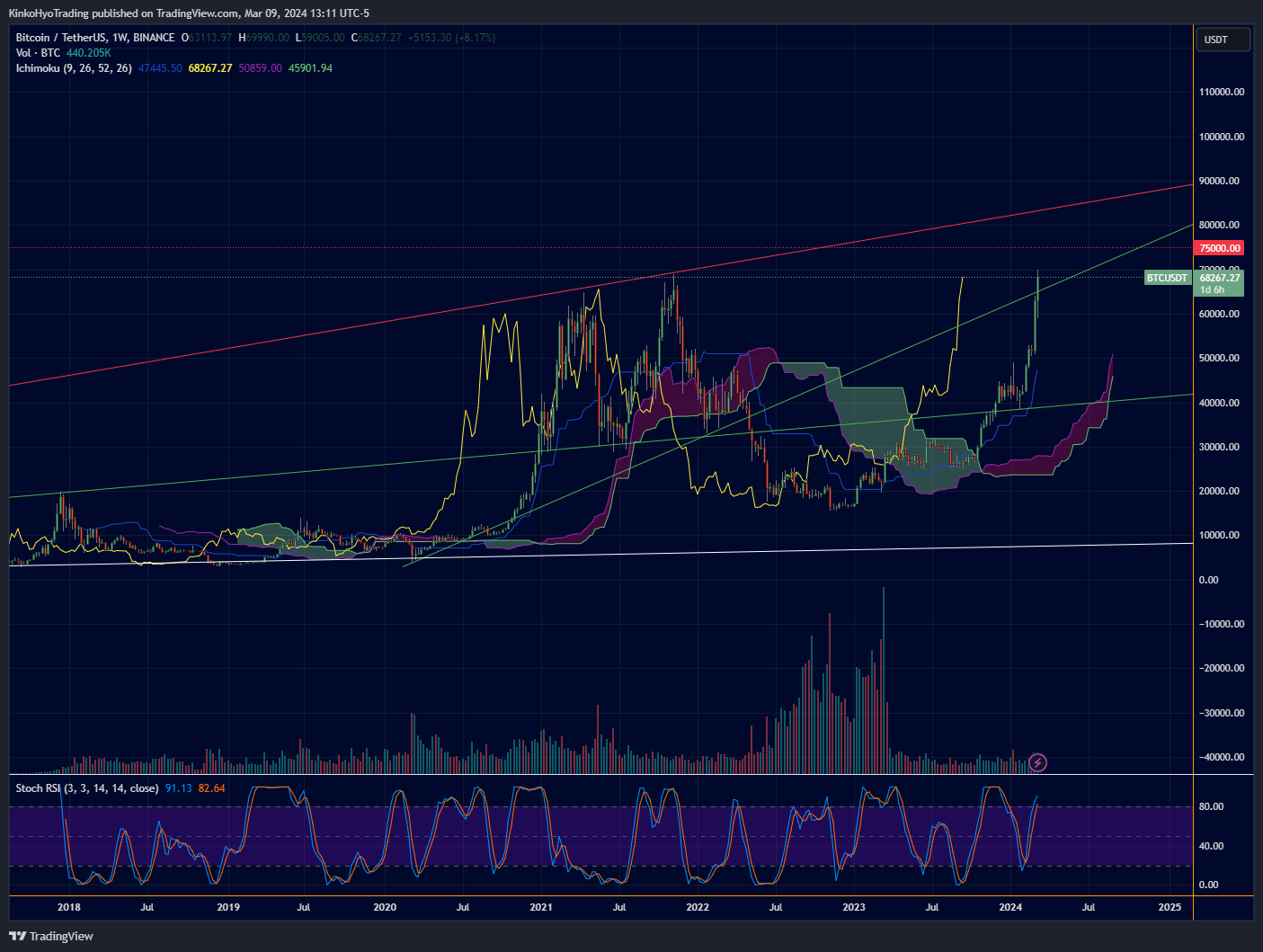Open the Ichimoku (9, 26, 52, 26) legend
This screenshot has height=952, width=1263.
pyautogui.click(x=74, y=68)
